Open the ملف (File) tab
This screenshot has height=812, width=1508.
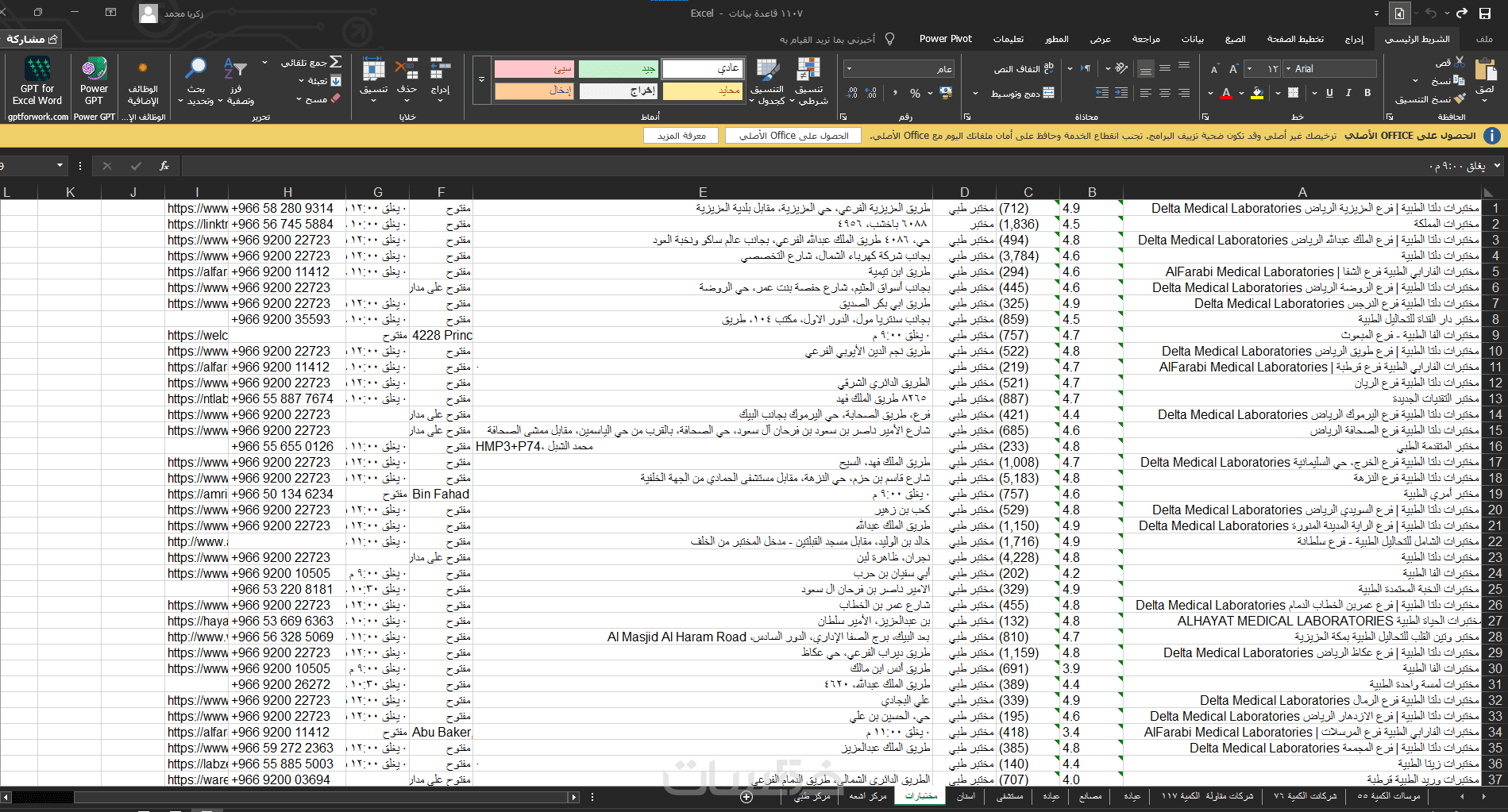click(1484, 39)
